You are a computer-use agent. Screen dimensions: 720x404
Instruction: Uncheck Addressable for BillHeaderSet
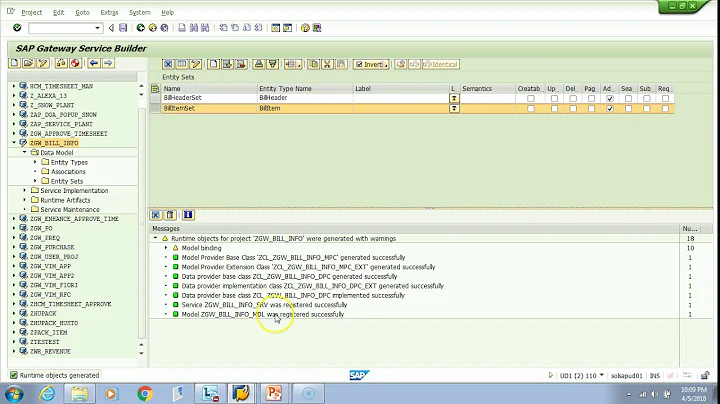(610, 98)
